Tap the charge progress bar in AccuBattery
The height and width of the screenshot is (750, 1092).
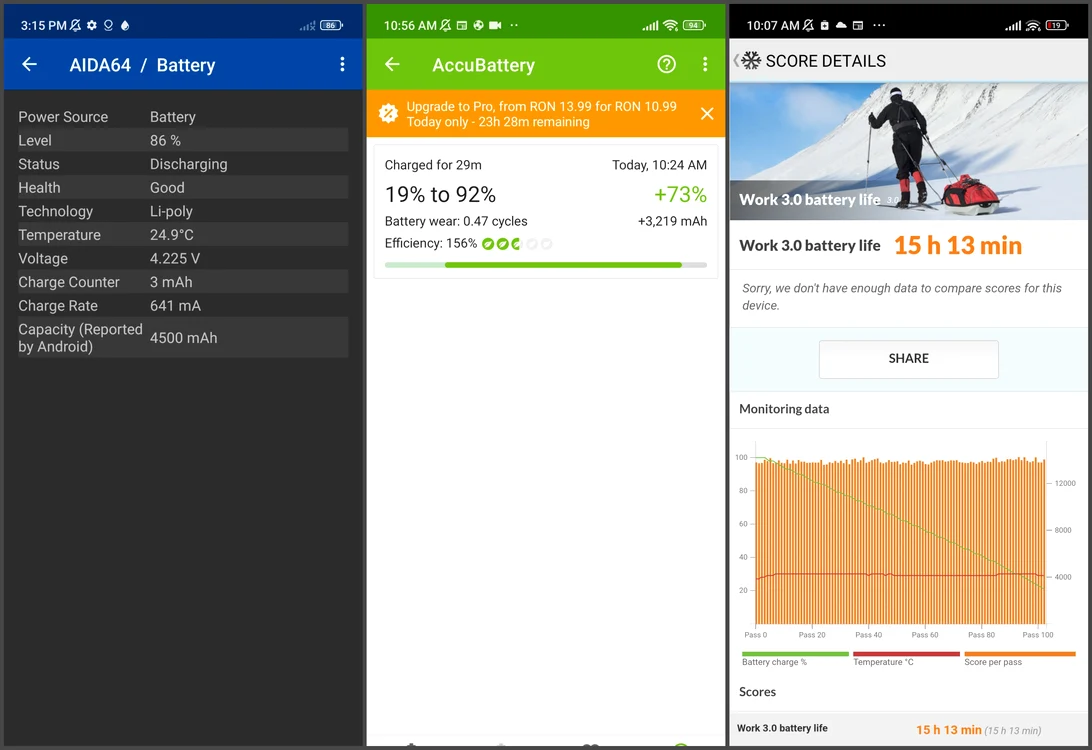tap(545, 265)
